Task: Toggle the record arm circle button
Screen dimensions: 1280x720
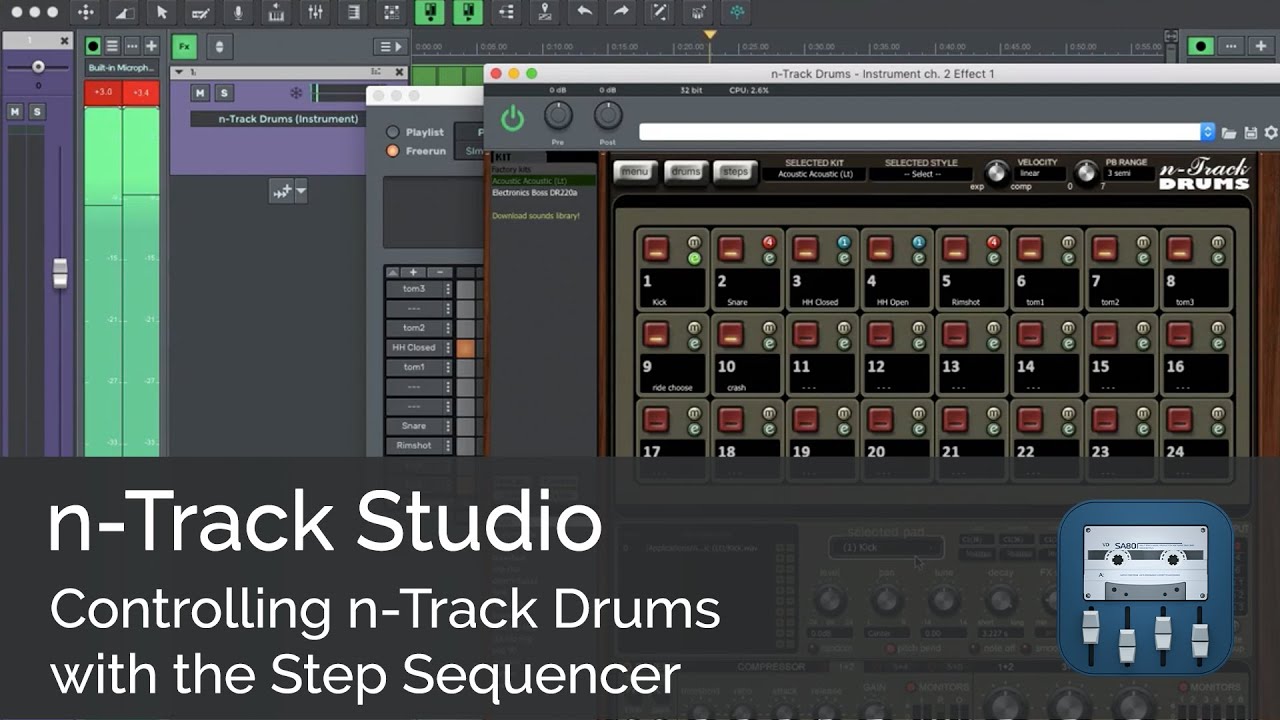Action: pyautogui.click(x=93, y=46)
